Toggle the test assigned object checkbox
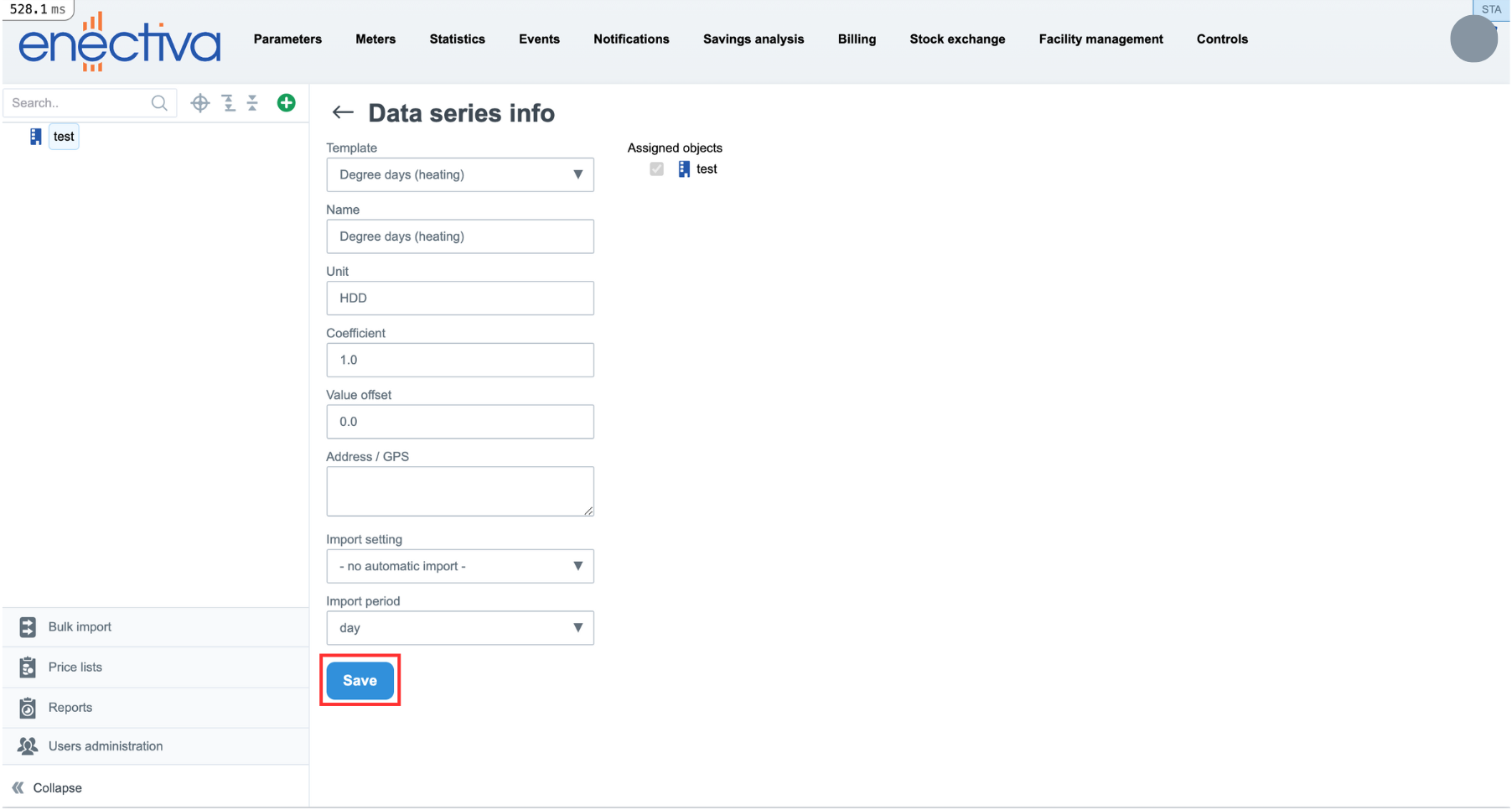Screen dimensions: 1512x810 pyautogui.click(x=656, y=169)
